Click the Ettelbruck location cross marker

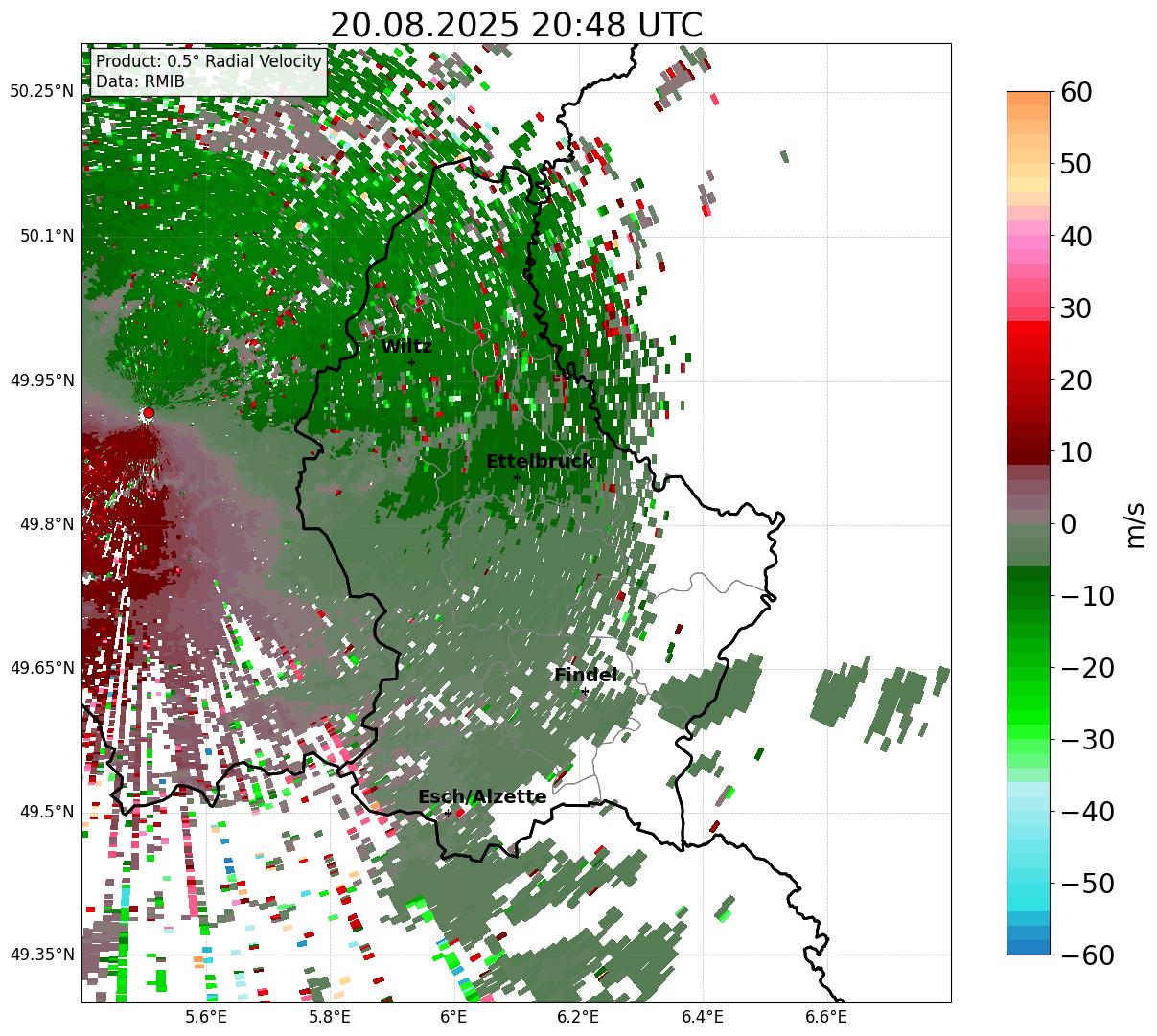coord(517,477)
